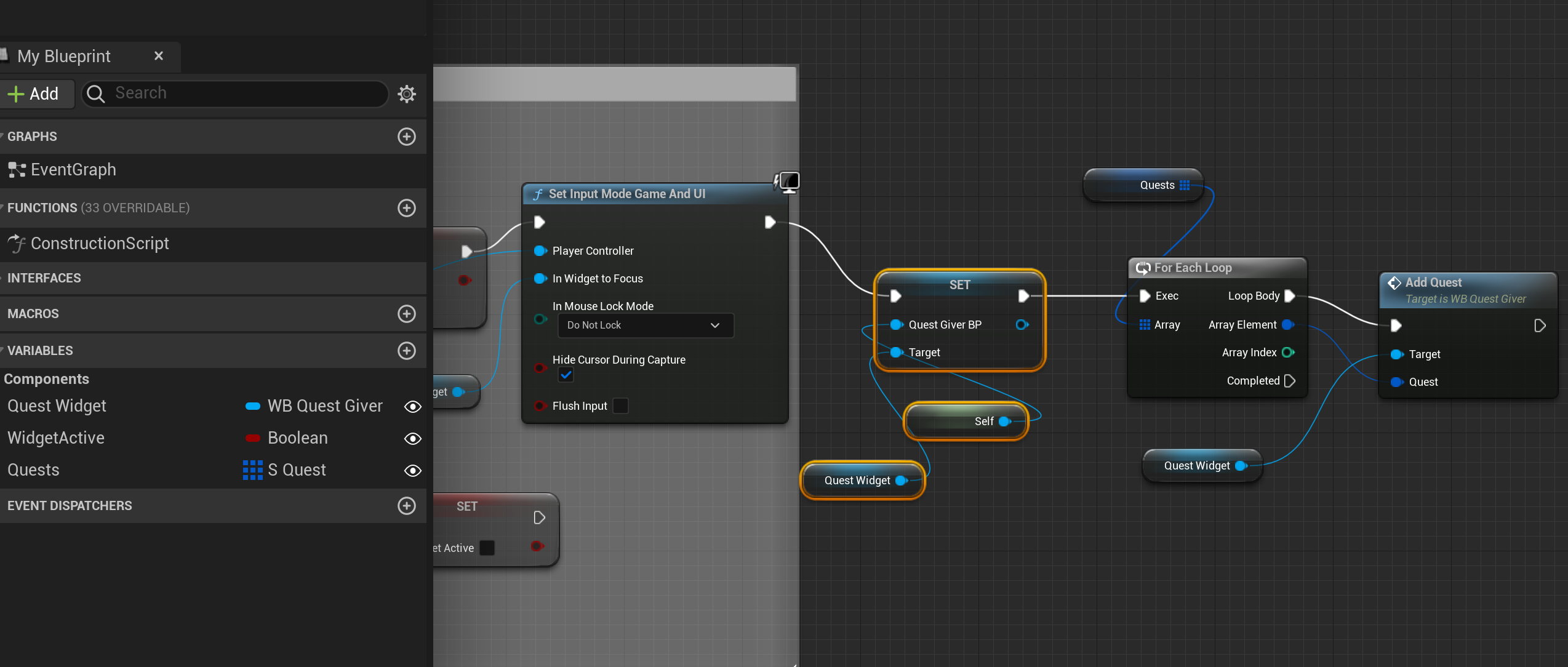Toggle visibility eye for WidgetActive variable

412,439
